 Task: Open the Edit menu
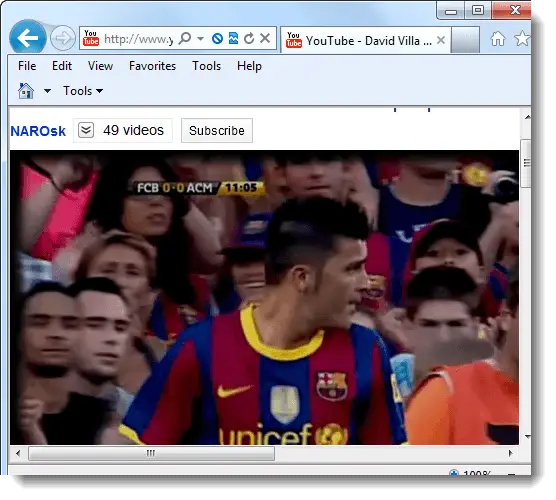[62, 66]
